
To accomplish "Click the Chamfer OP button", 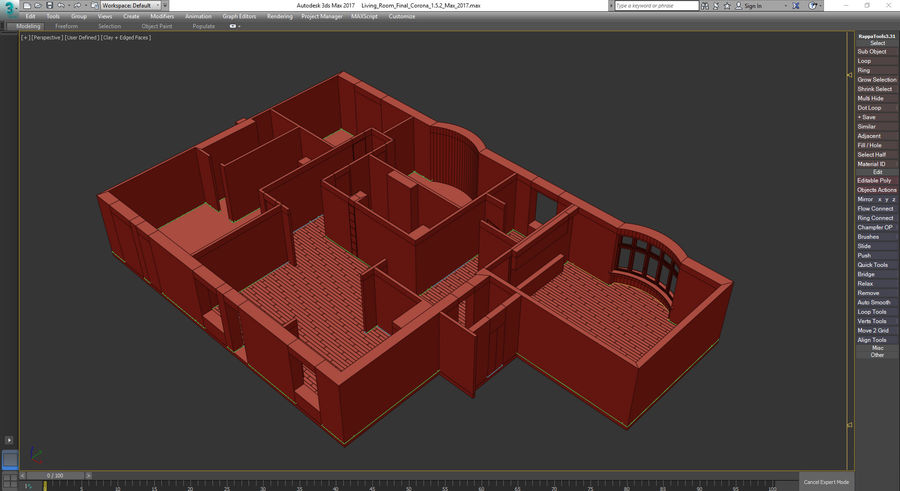I will coord(876,227).
